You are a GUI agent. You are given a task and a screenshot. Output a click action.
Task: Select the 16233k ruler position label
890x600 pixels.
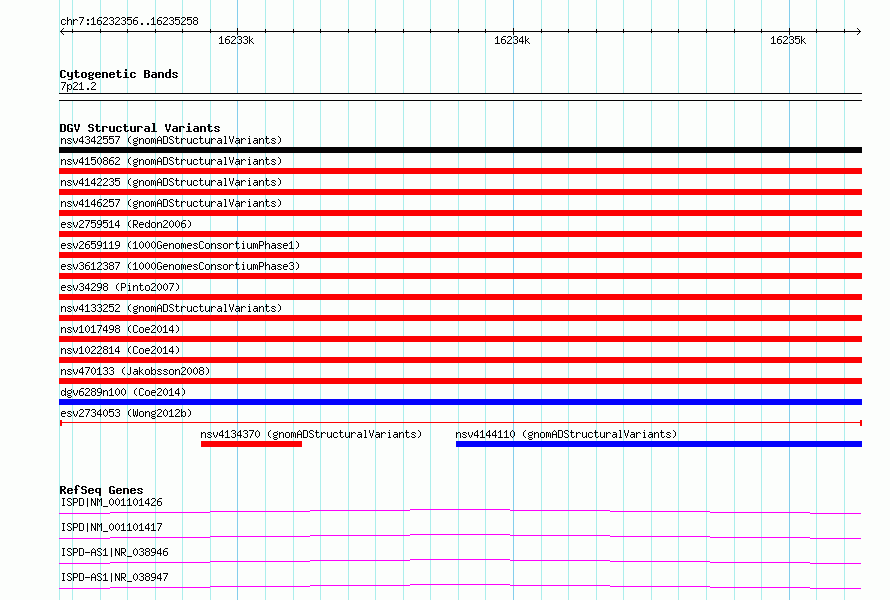tap(236, 40)
